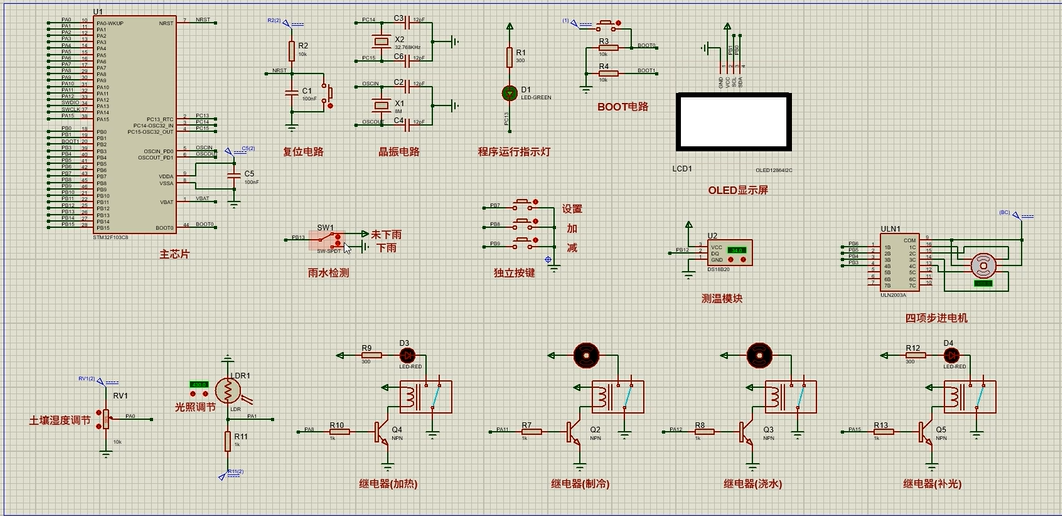
Task: Select transistor Q4 of heating relay
Action: [382, 431]
